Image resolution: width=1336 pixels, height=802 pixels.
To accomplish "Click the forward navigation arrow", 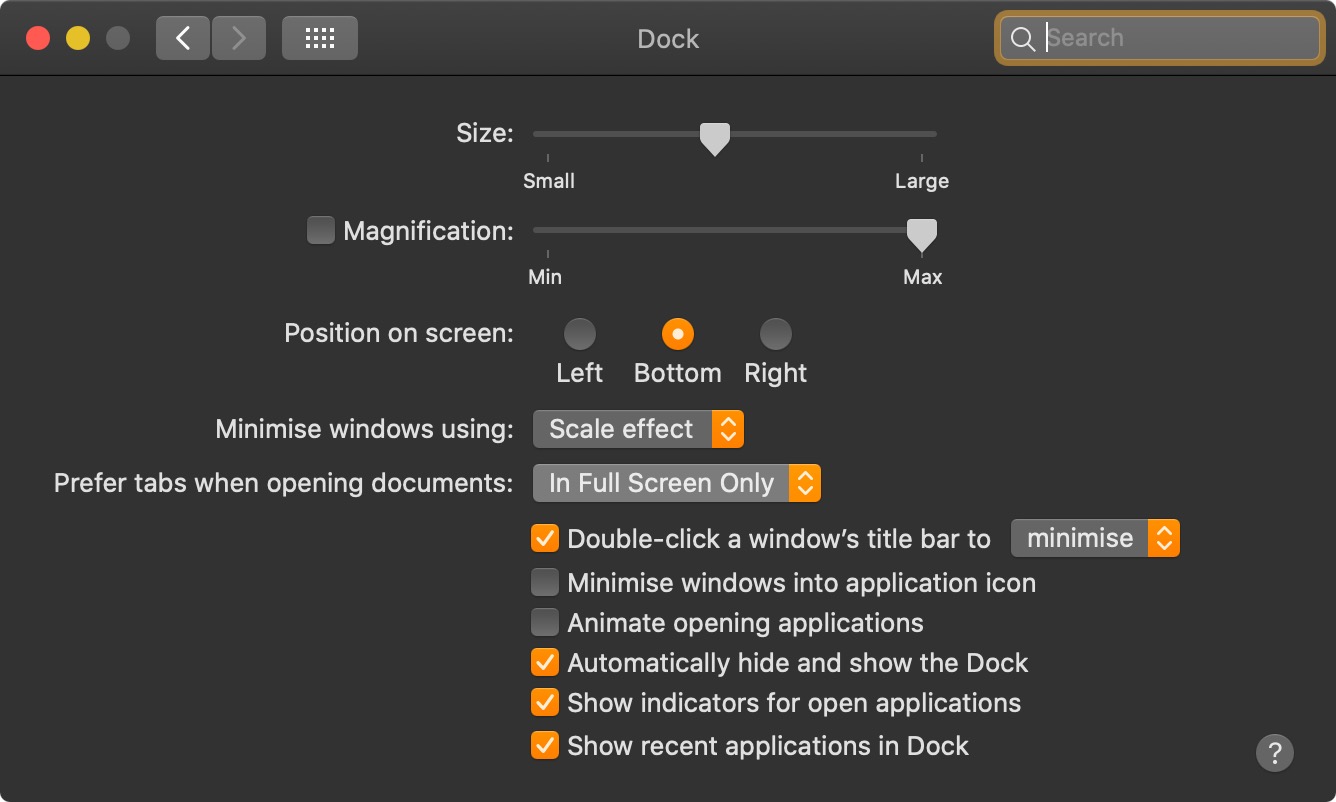I will coord(238,39).
